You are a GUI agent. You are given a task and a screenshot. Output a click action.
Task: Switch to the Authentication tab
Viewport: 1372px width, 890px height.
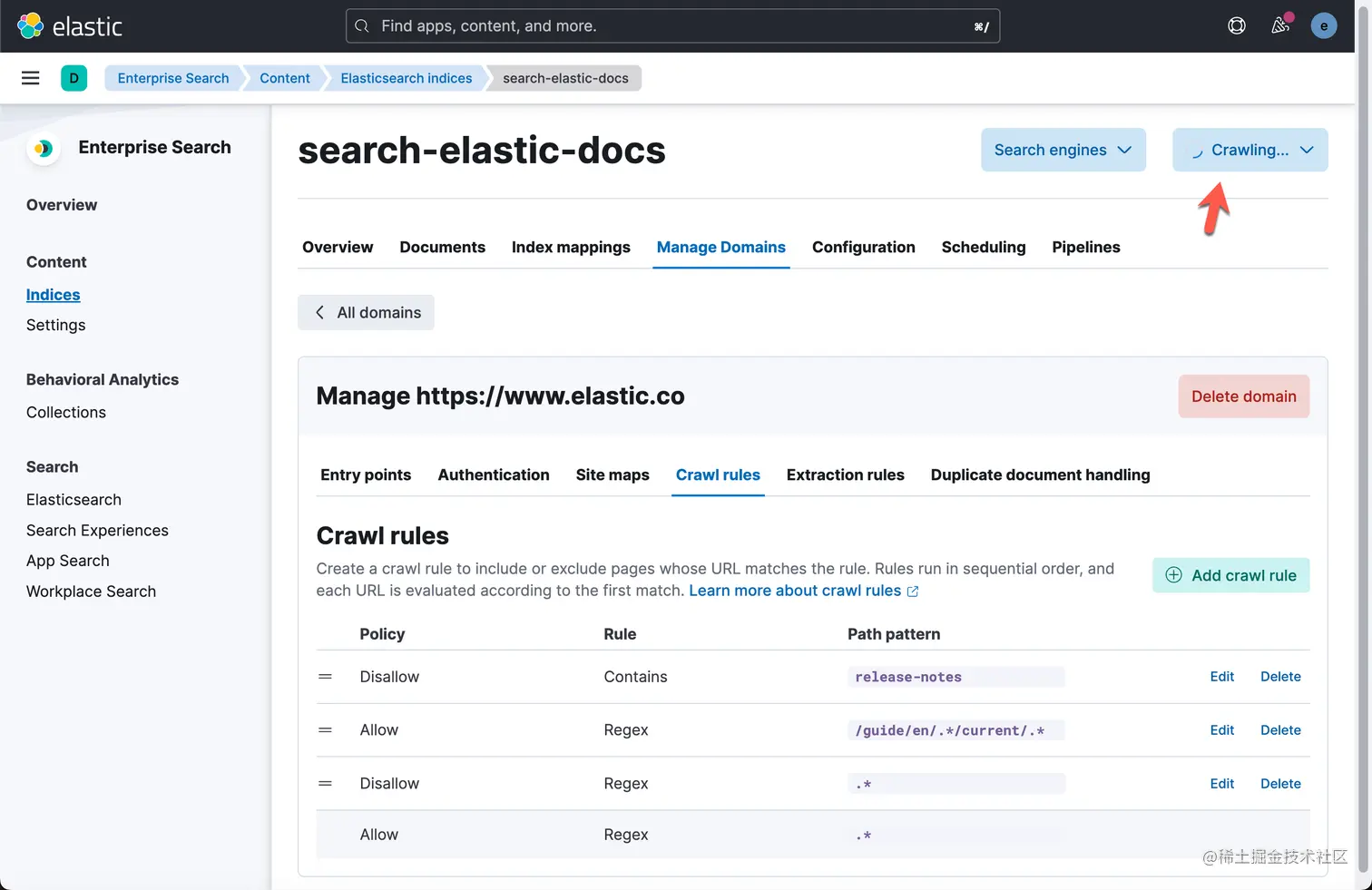point(494,474)
